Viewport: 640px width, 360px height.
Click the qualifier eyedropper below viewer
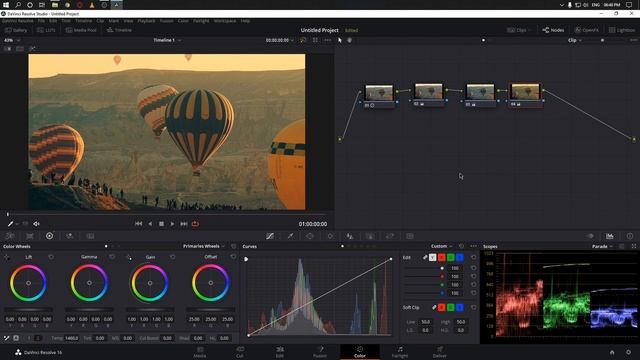(x=10, y=224)
